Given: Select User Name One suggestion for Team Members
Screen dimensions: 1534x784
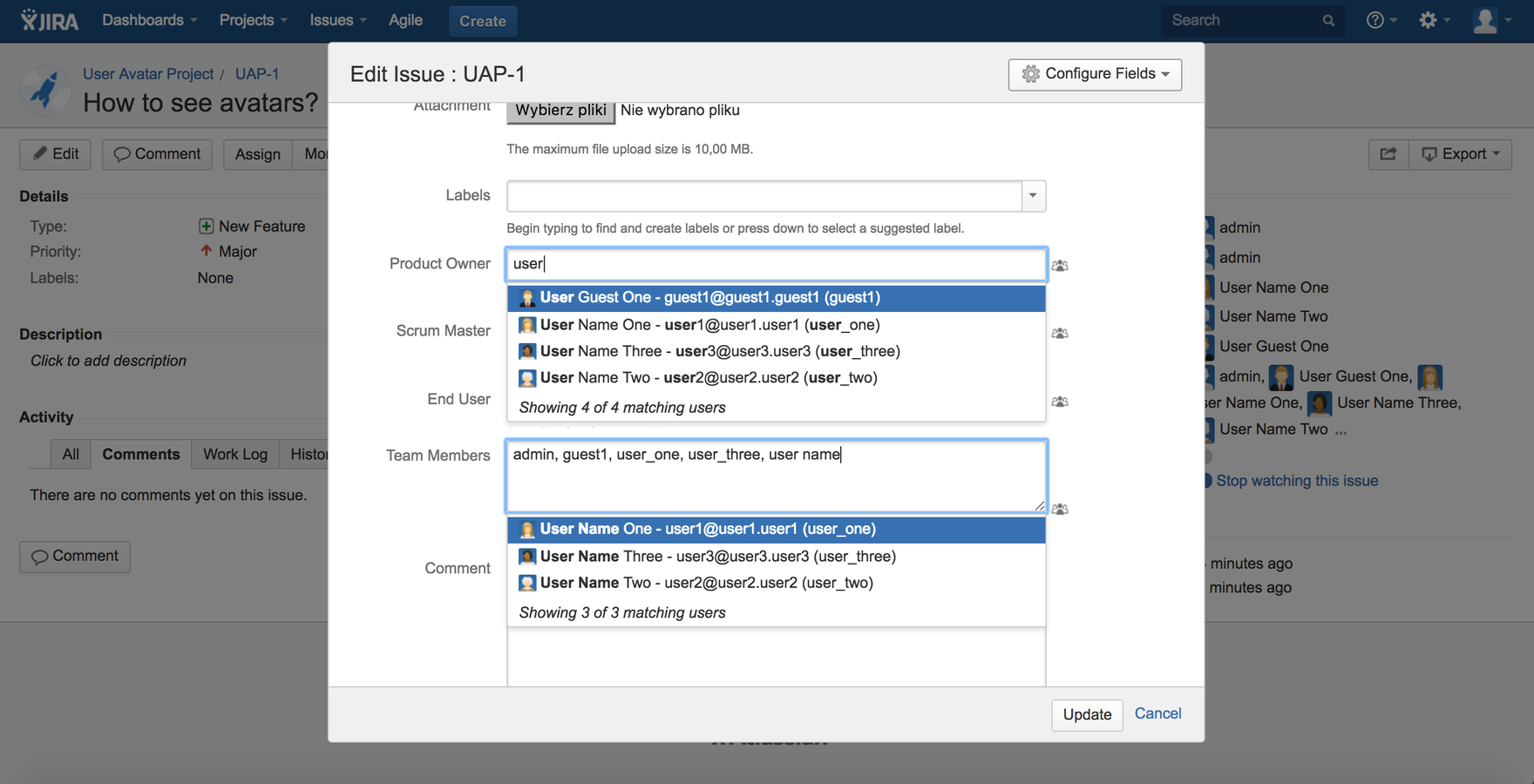Looking at the screenshot, I should click(777, 530).
